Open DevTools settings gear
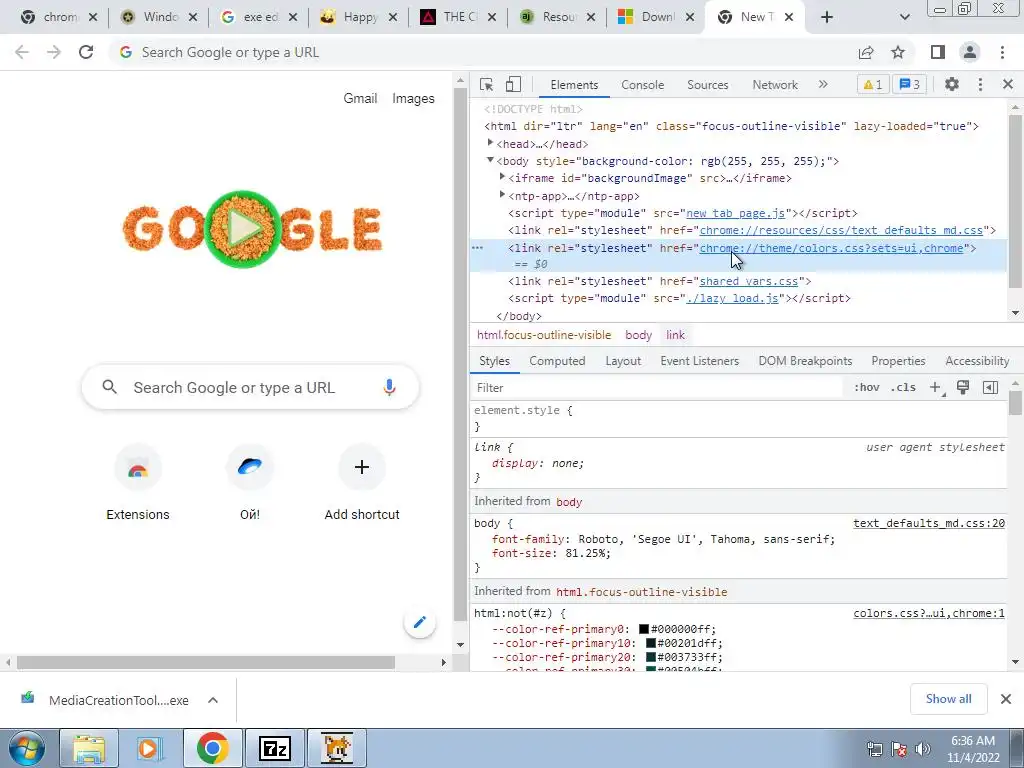The image size is (1024, 768). 952,84
